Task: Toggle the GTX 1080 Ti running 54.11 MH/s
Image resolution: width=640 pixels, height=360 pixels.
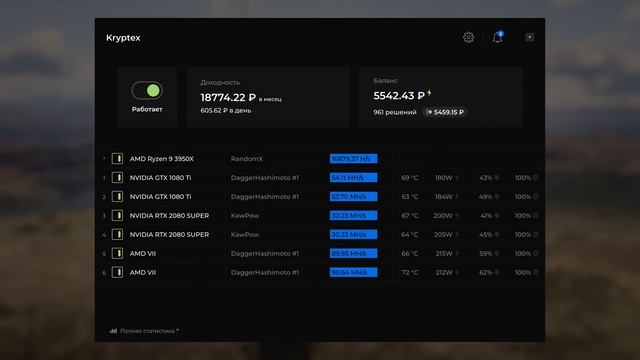Action: (x=118, y=178)
